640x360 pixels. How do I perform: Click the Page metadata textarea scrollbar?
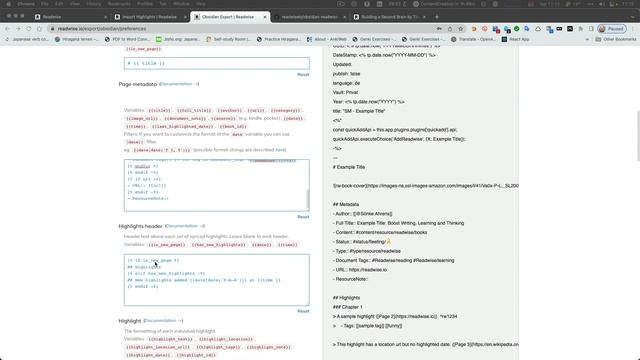(307, 199)
